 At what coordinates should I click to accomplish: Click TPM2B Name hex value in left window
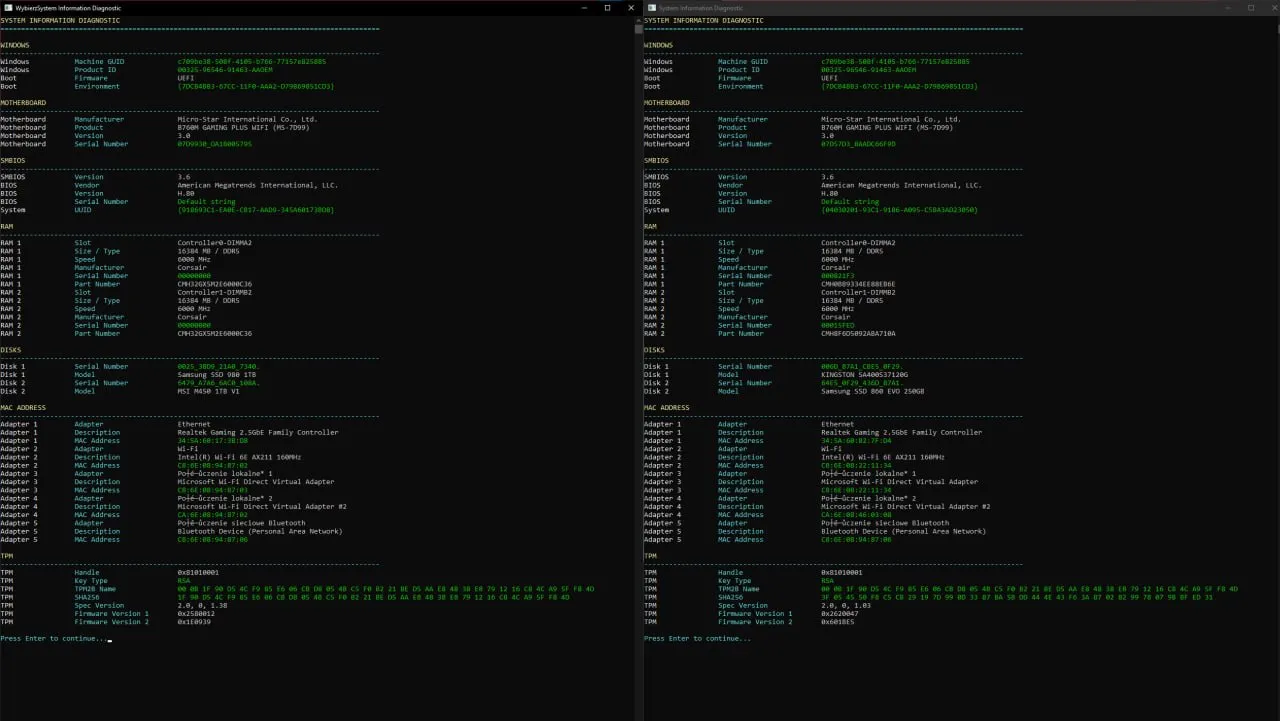[385, 589]
